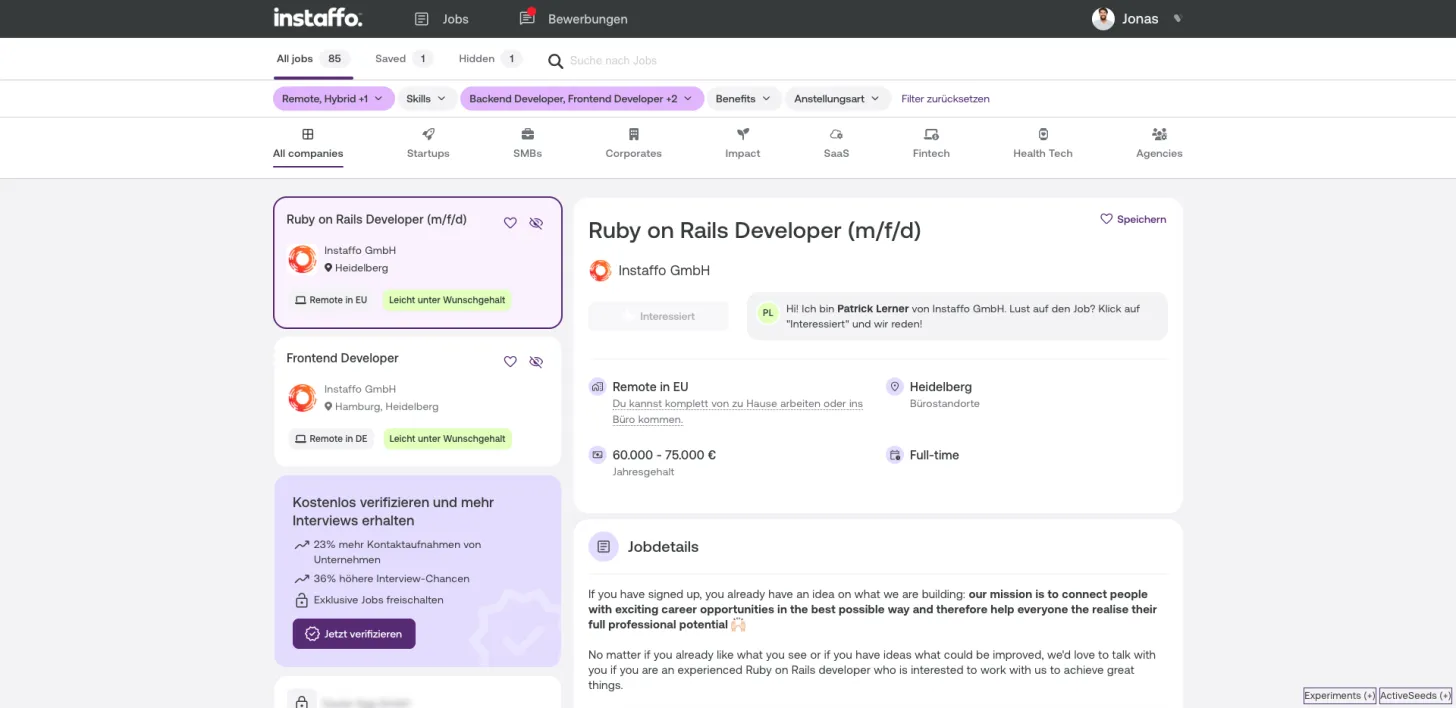Click the salary money icon
1456x708 pixels.
(x=597, y=455)
